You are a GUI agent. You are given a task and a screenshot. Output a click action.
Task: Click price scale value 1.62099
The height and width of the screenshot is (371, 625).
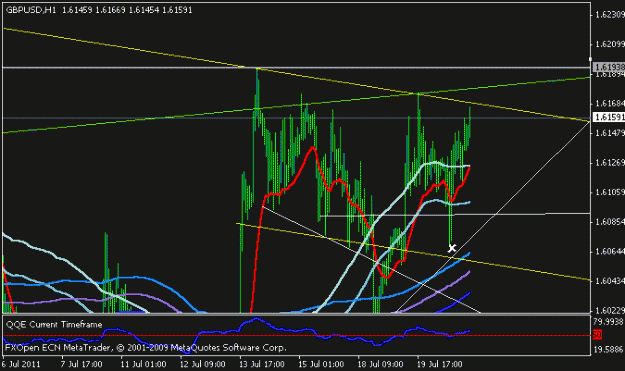(609, 44)
